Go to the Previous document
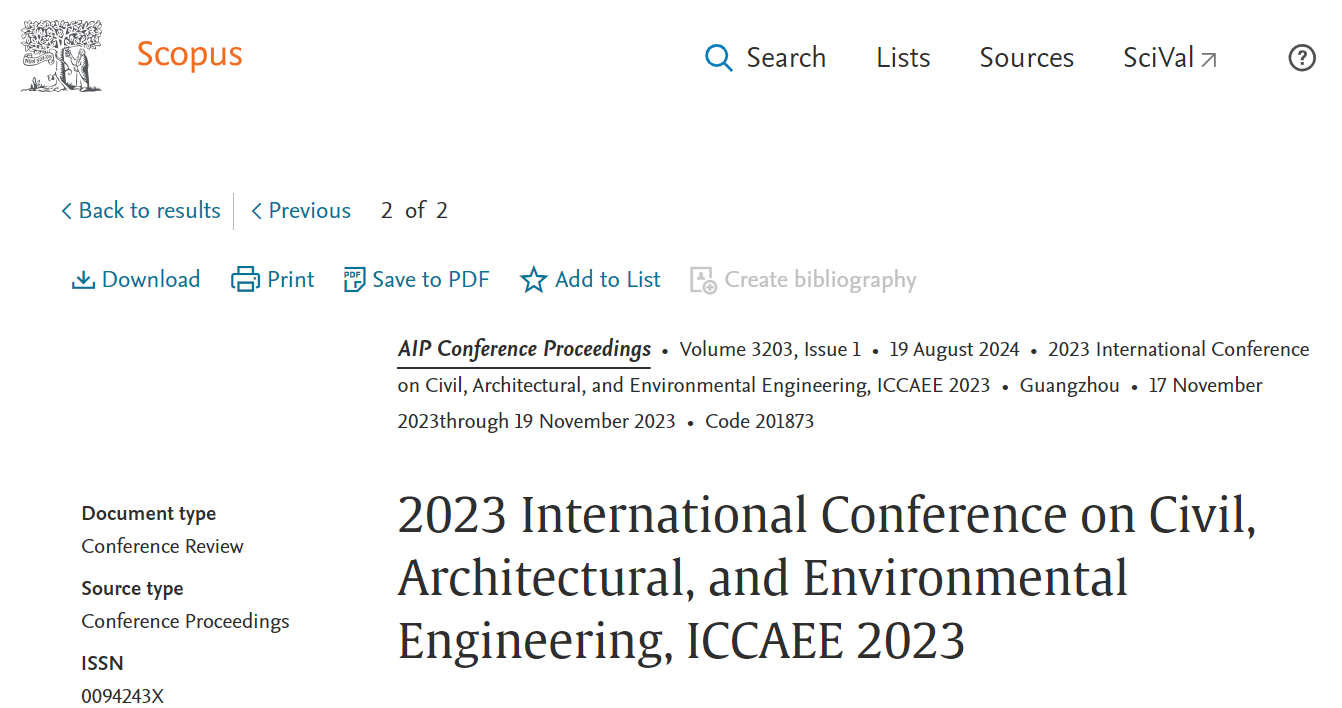 301,211
